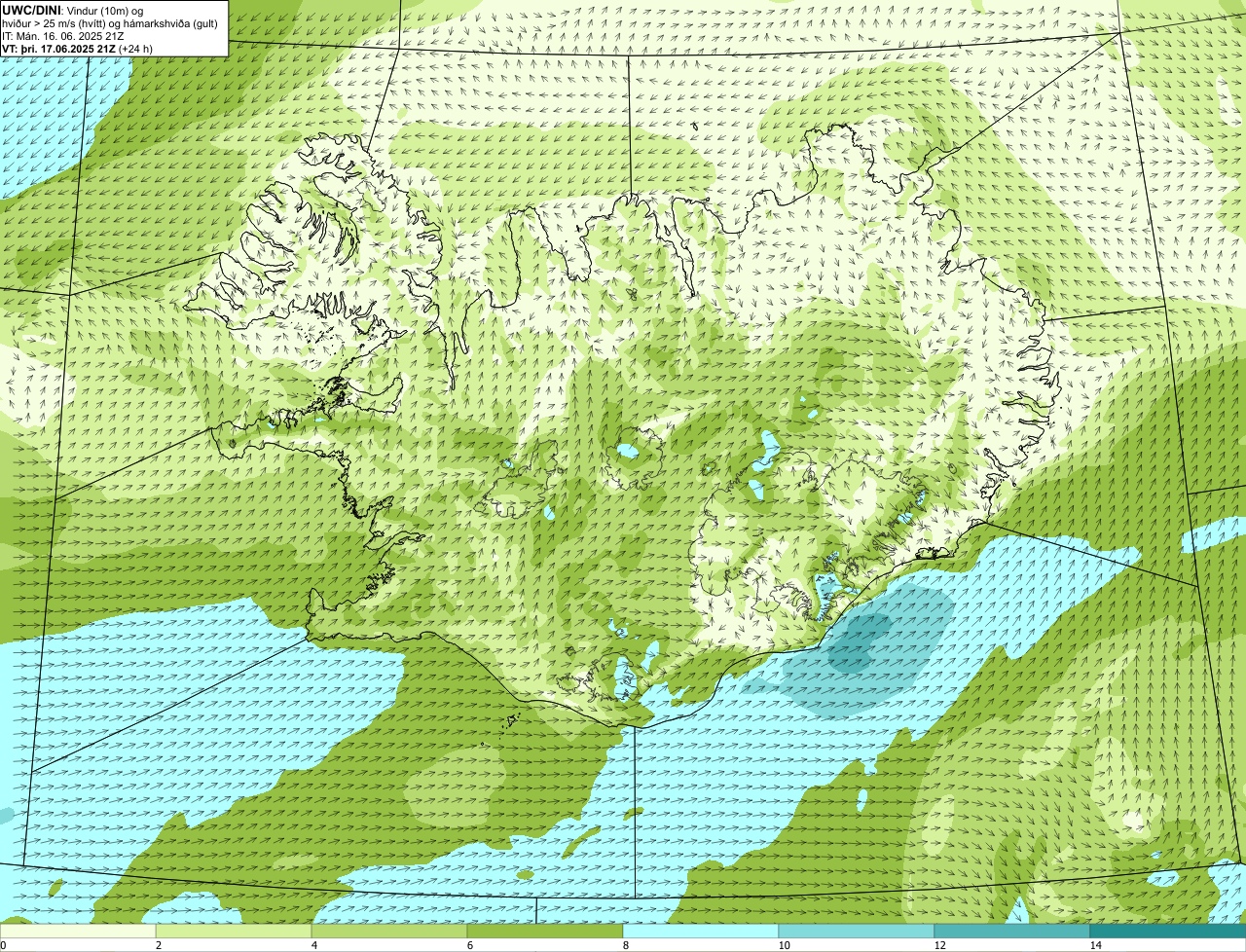Click the legend scale label '12'

point(939,945)
